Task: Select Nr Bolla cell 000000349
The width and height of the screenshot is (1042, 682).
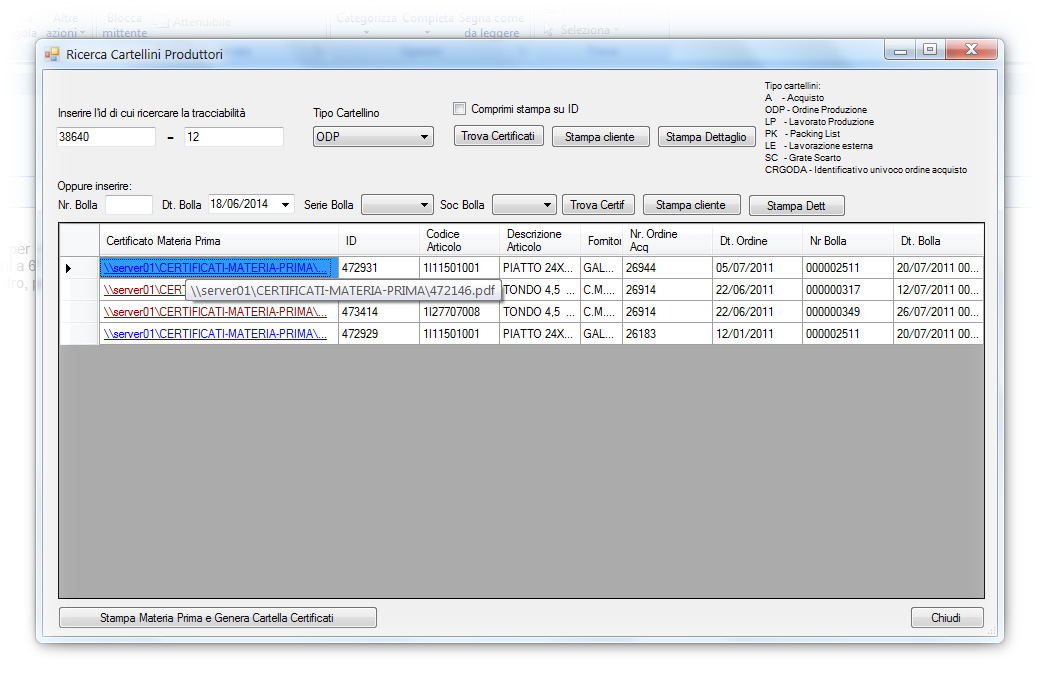Action: coord(848,312)
